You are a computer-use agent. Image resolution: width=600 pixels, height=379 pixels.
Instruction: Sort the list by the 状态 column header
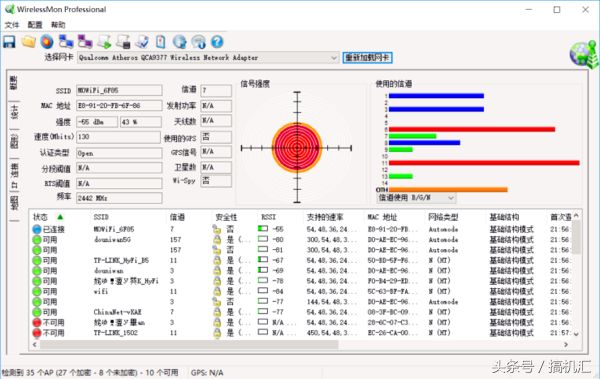(41, 217)
